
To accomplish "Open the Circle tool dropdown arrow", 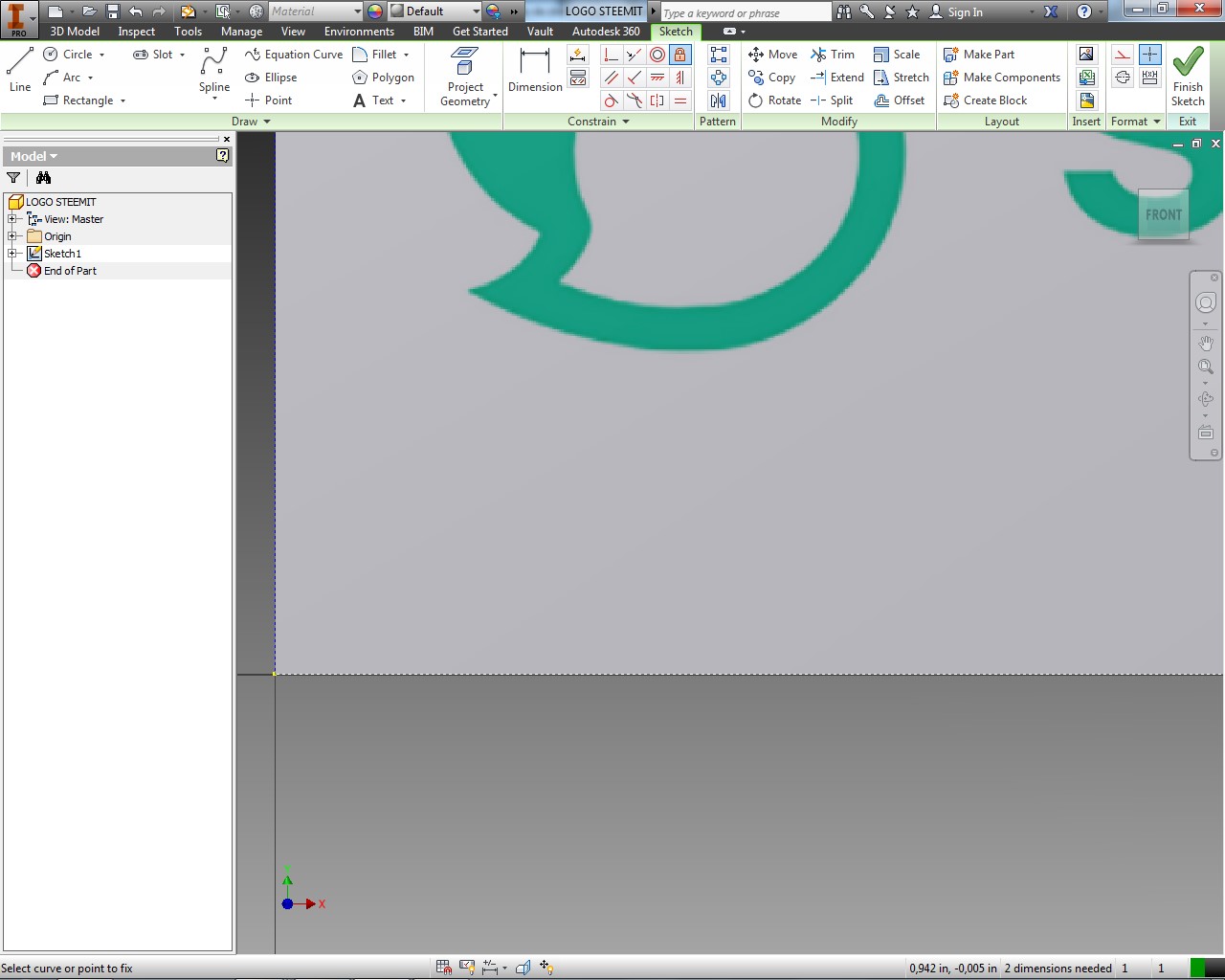I will pos(101,56).
